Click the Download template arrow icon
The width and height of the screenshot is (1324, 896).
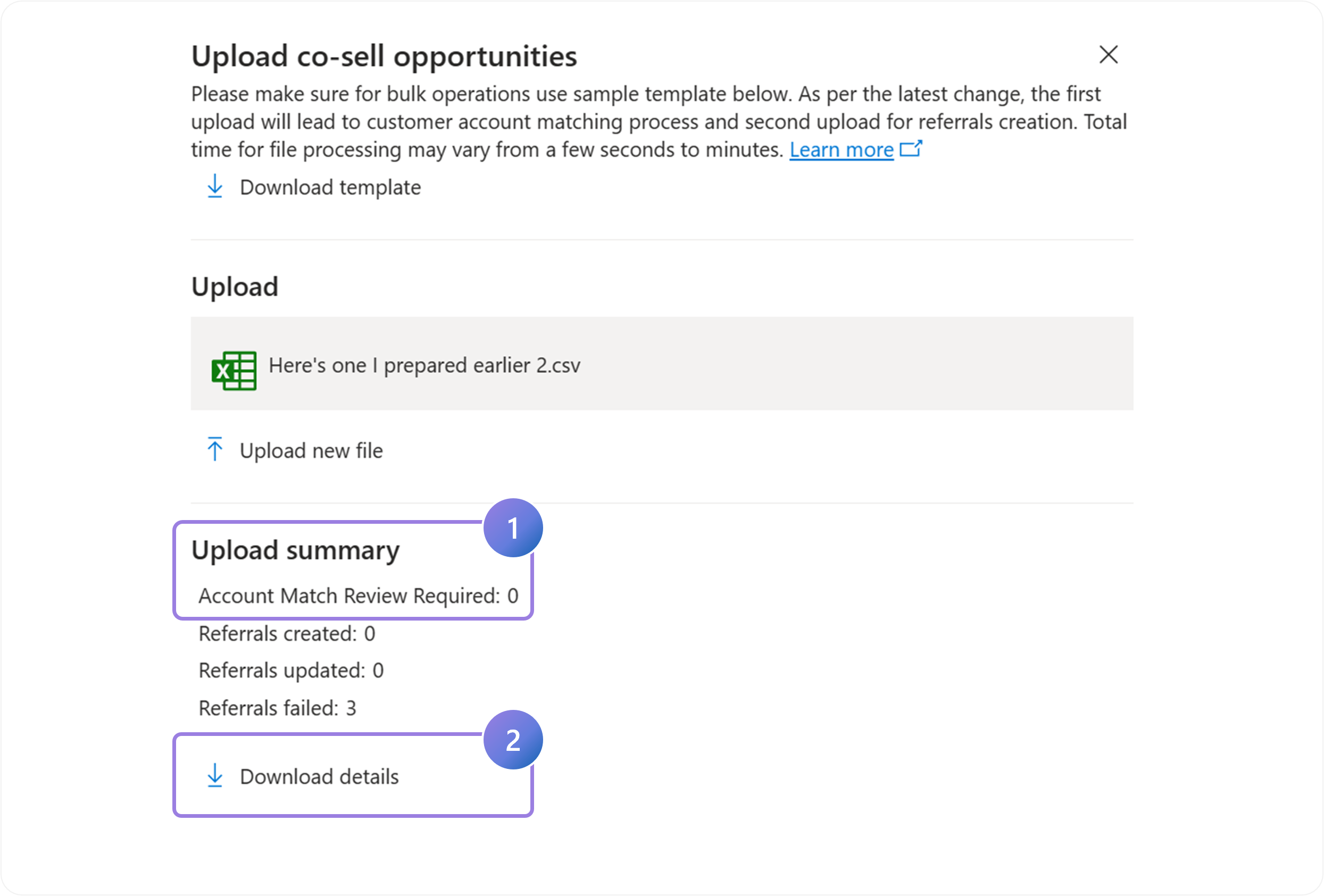(x=215, y=186)
